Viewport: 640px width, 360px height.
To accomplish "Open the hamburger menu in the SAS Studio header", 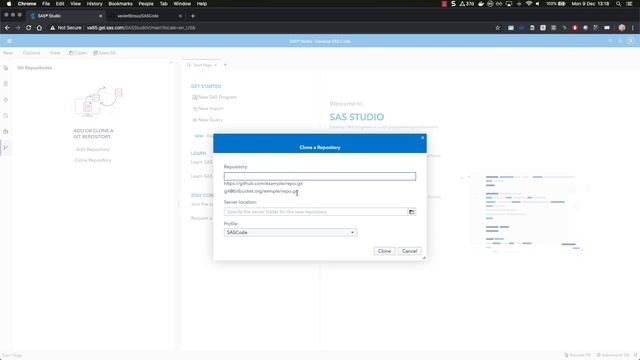I will (x=9, y=41).
